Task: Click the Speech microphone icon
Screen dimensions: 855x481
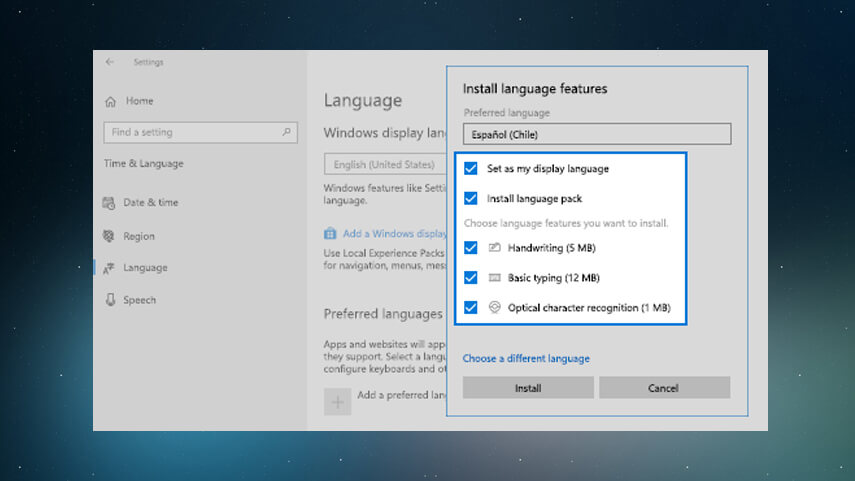Action: point(110,300)
